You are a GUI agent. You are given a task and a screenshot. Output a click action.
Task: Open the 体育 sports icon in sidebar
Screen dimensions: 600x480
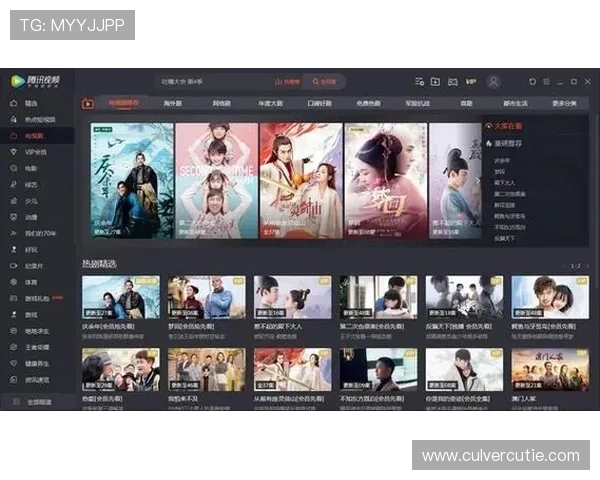tap(13, 282)
